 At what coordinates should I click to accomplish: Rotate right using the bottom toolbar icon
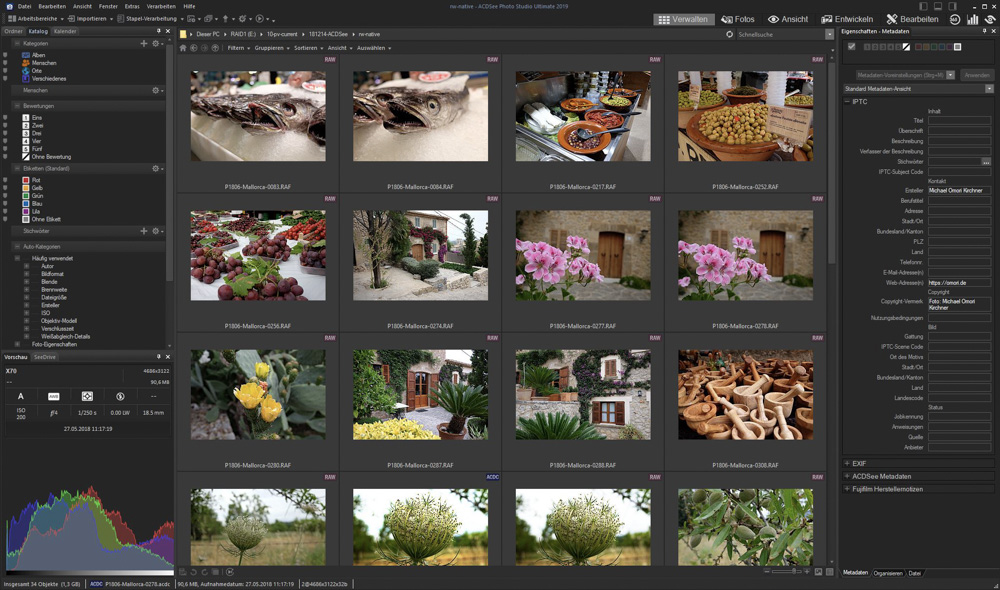[x=204, y=572]
